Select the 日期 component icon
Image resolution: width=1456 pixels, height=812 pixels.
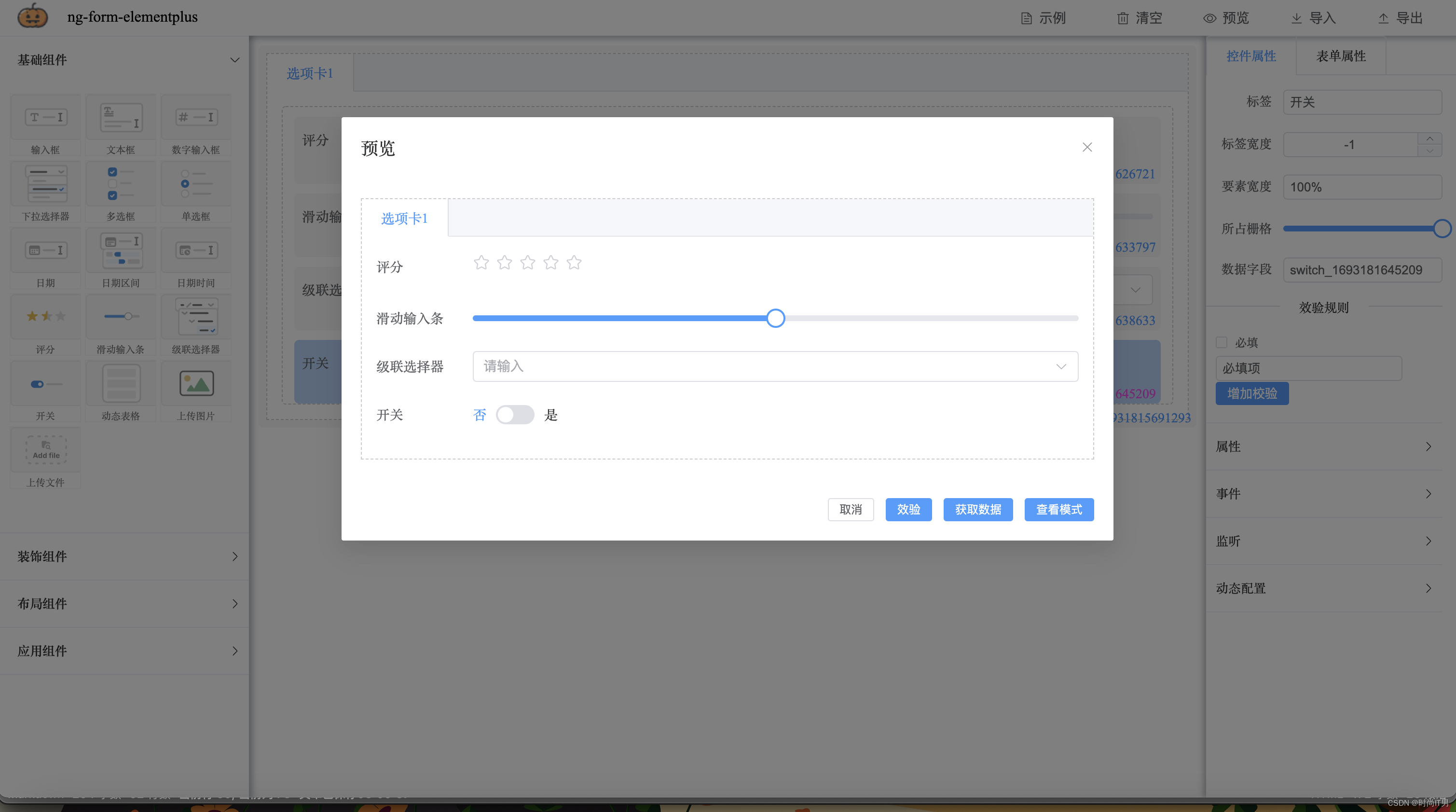tap(46, 250)
